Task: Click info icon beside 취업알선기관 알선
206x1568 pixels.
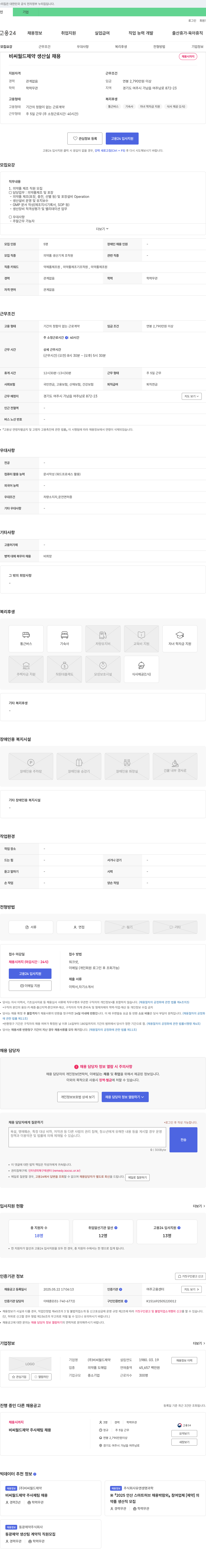Action: [116, 1228]
